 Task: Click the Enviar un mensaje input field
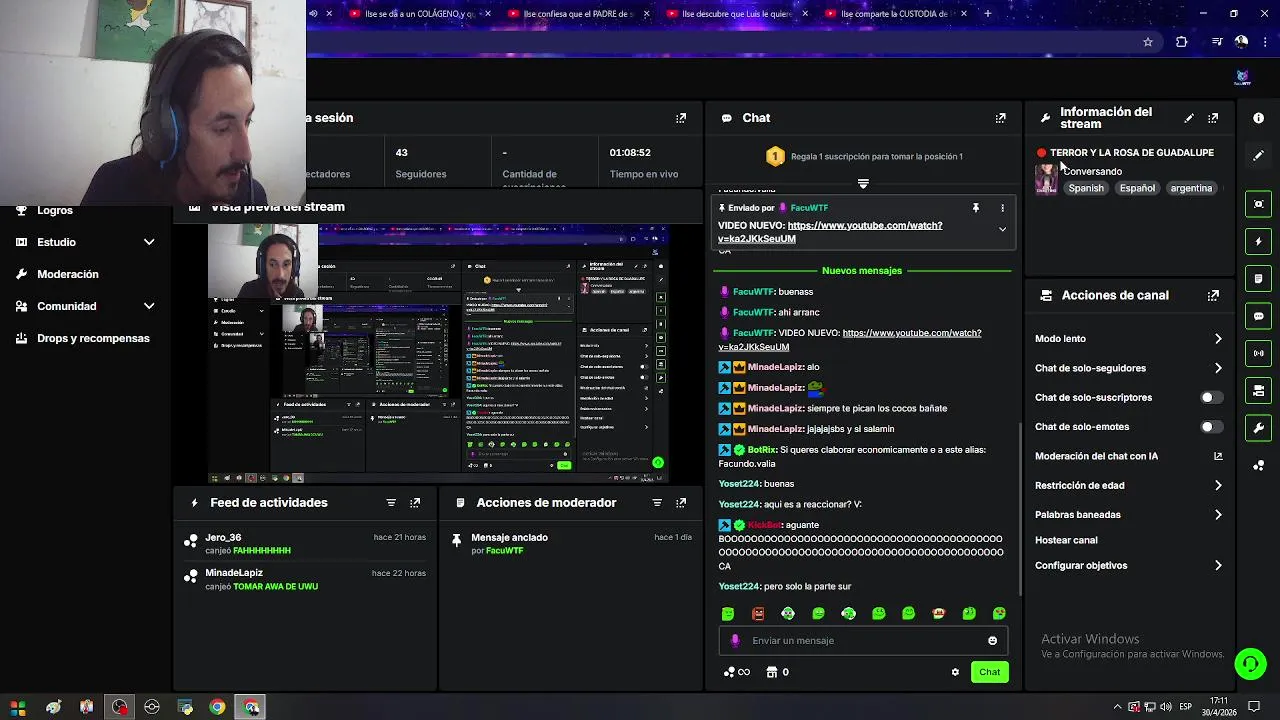tap(863, 641)
